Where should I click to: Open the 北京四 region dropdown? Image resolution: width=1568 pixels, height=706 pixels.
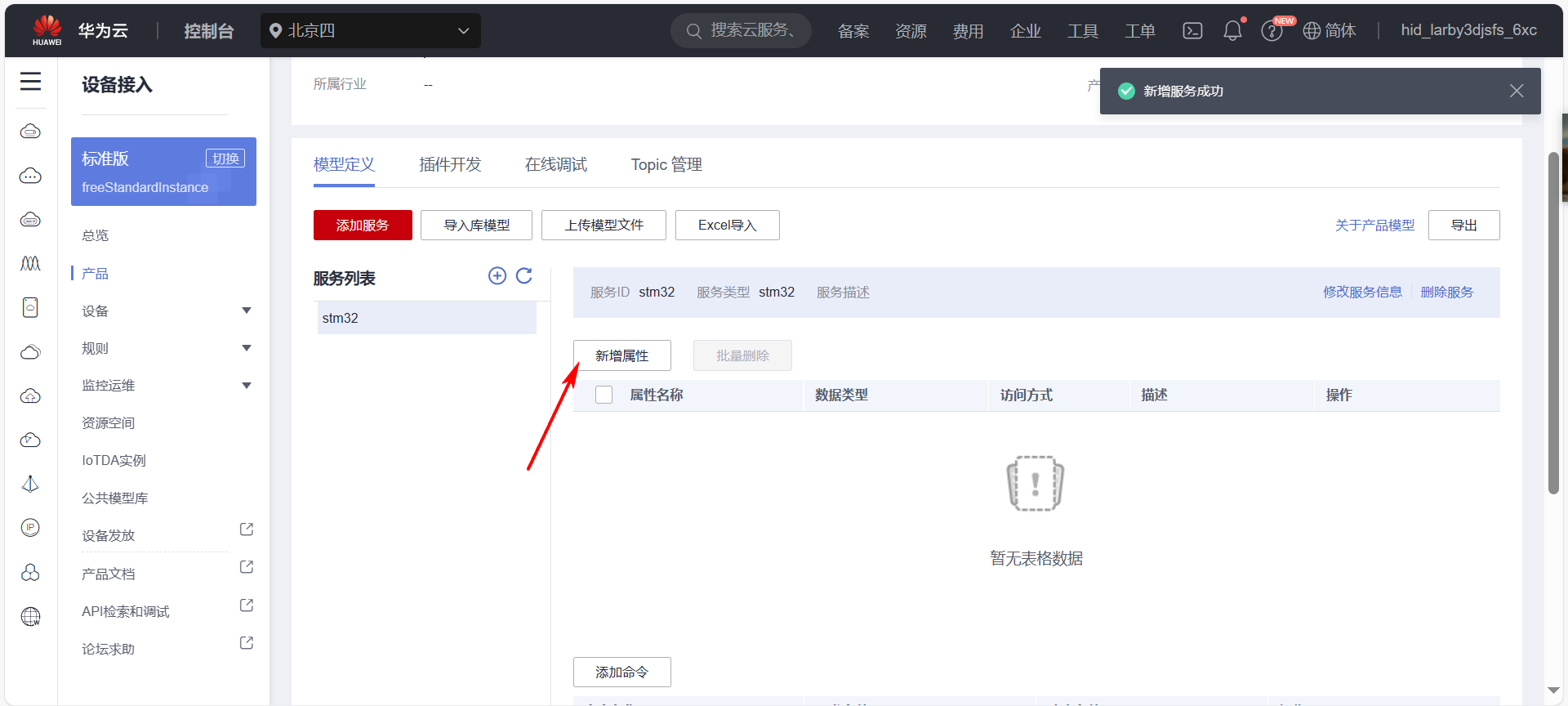(370, 31)
